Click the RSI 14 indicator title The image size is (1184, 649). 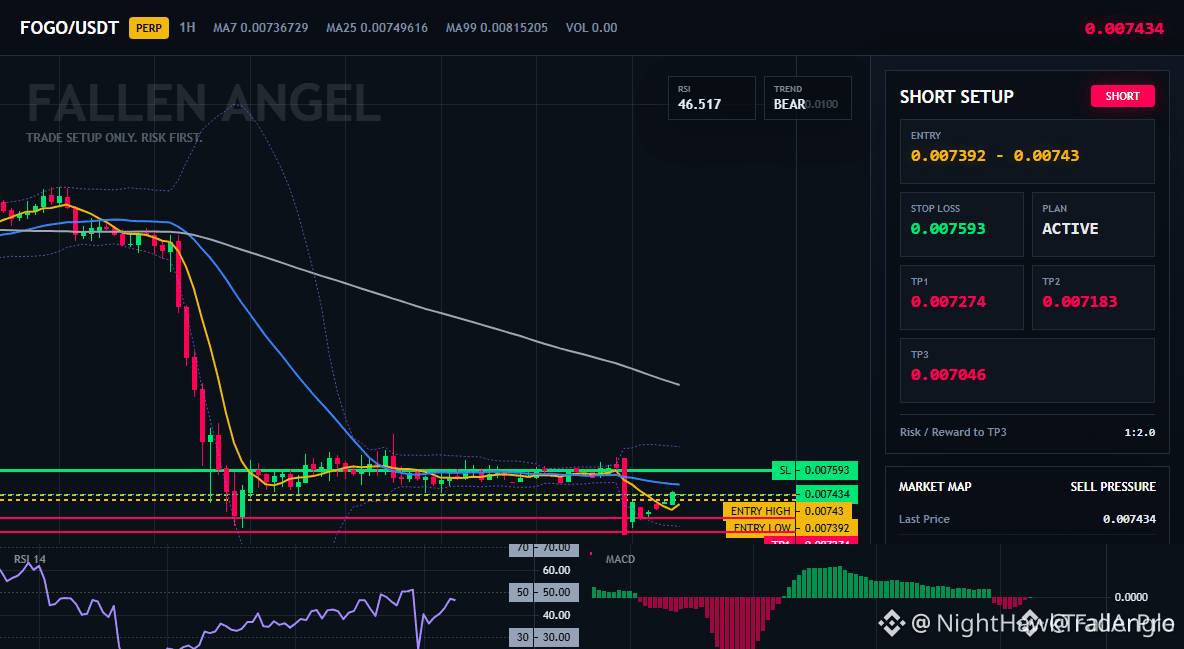tap(29, 559)
